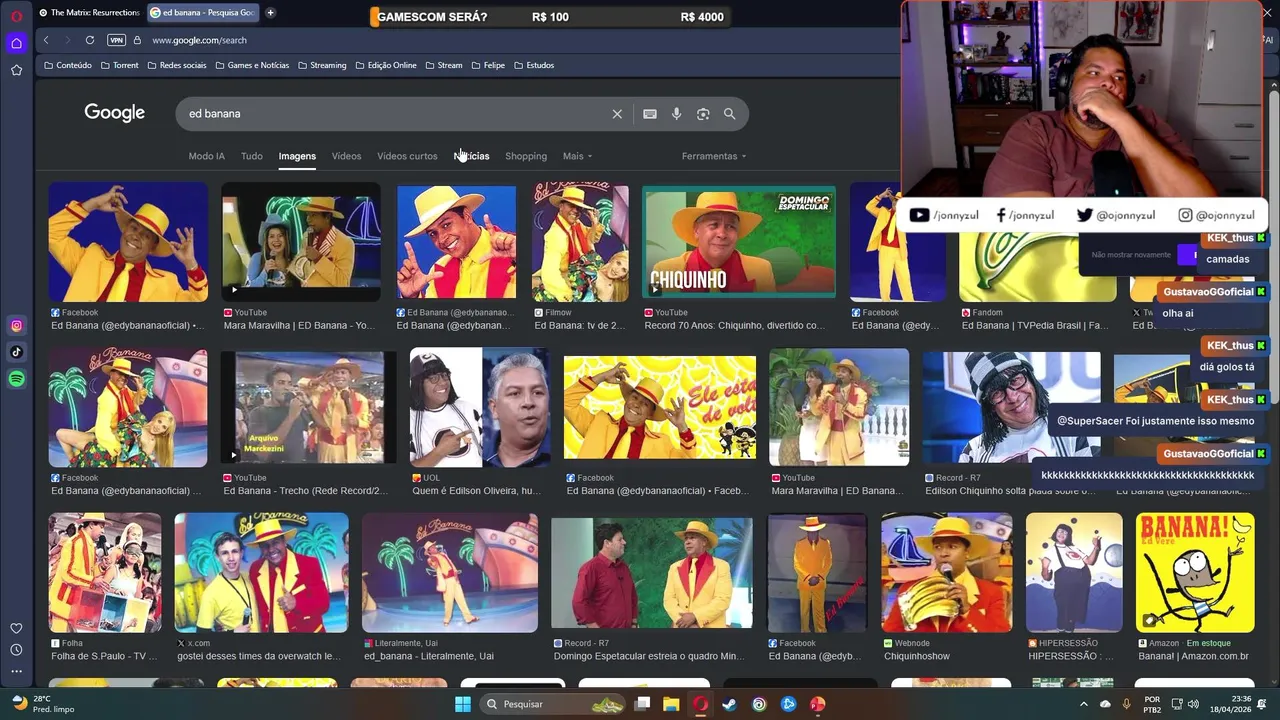This screenshot has width=1280, height=720.
Task: Open the Torrent bookmarks folder
Action: 119,65
